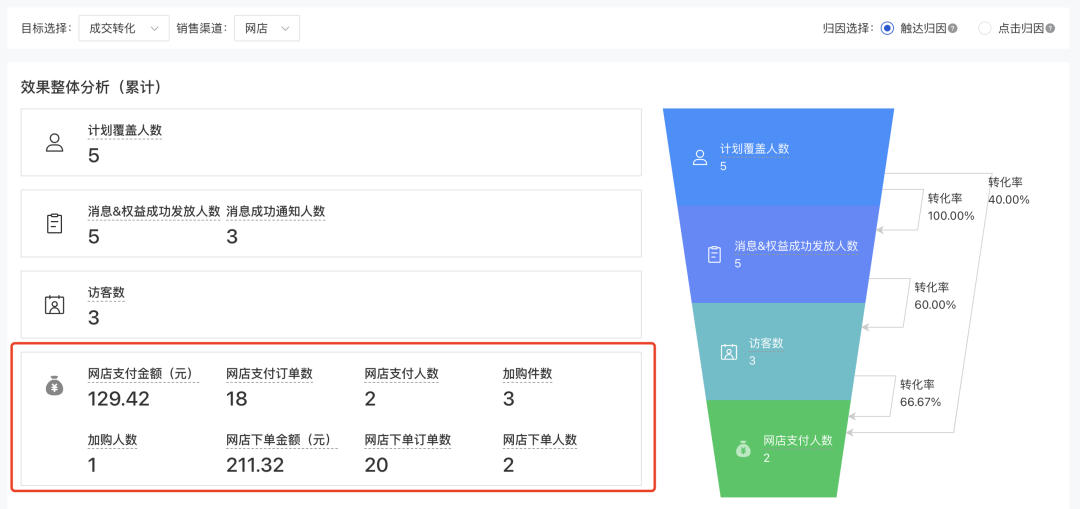This screenshot has width=1080, height=509.
Task: Click the order count value 20
Action: click(376, 466)
